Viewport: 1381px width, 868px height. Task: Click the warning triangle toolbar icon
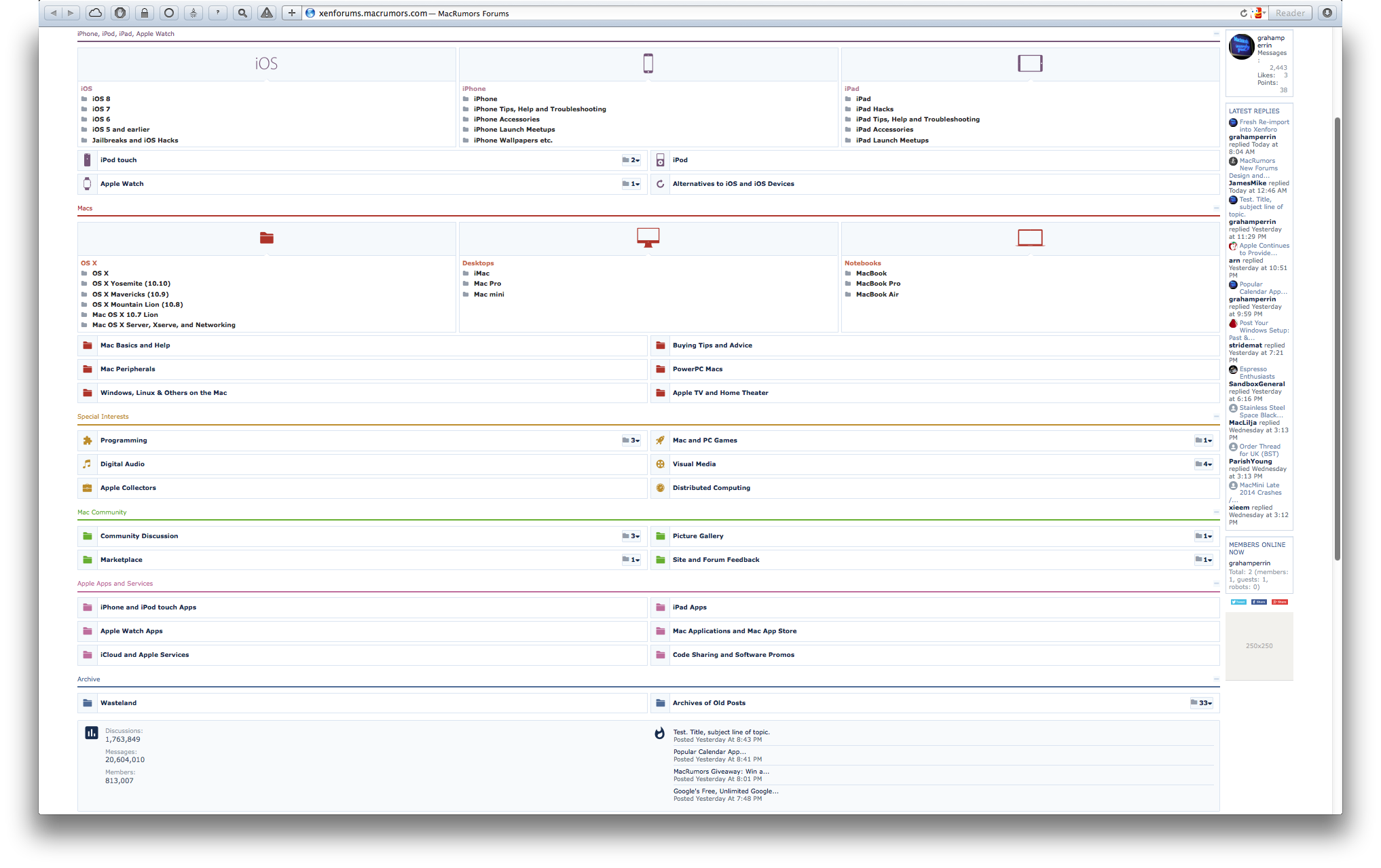tap(267, 13)
